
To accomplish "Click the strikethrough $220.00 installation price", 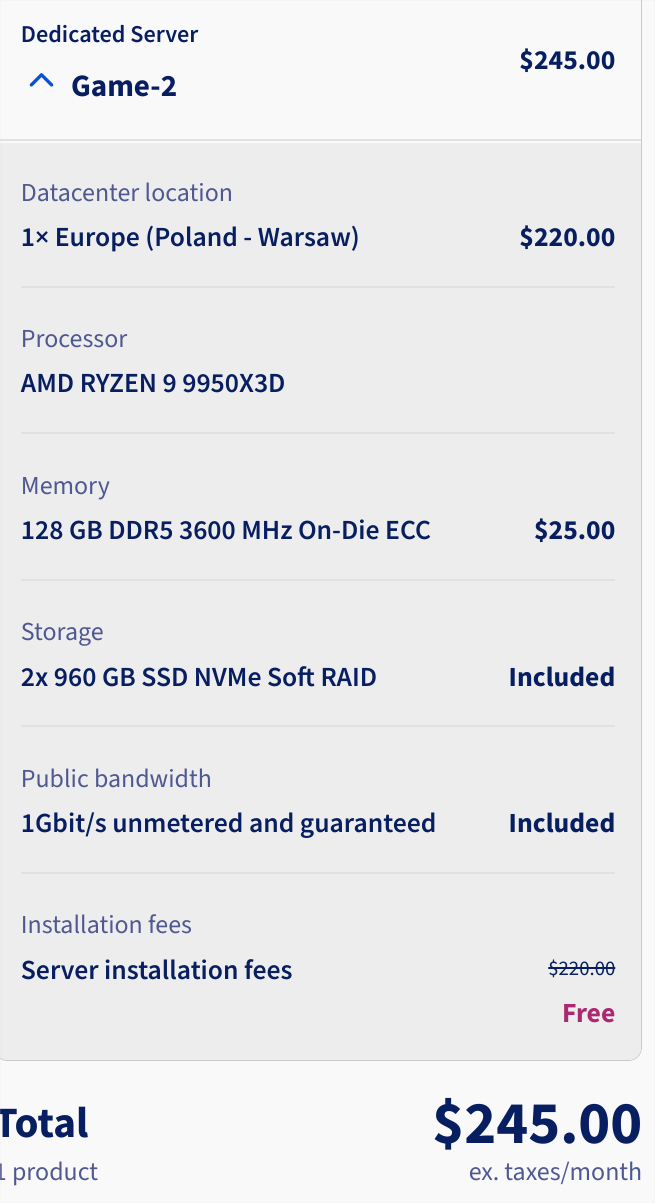I will (581, 968).
